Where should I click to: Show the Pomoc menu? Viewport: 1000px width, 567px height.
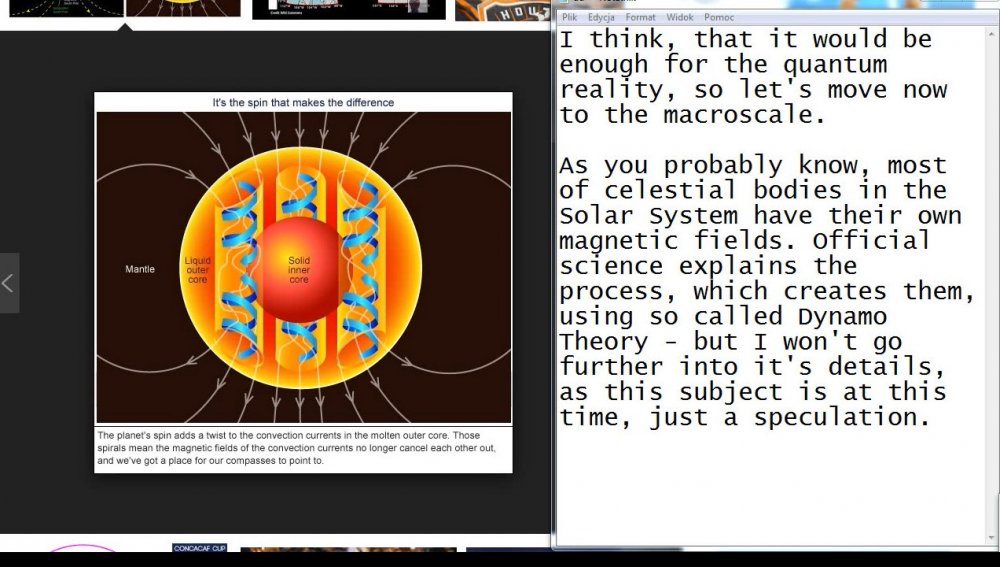click(x=718, y=17)
